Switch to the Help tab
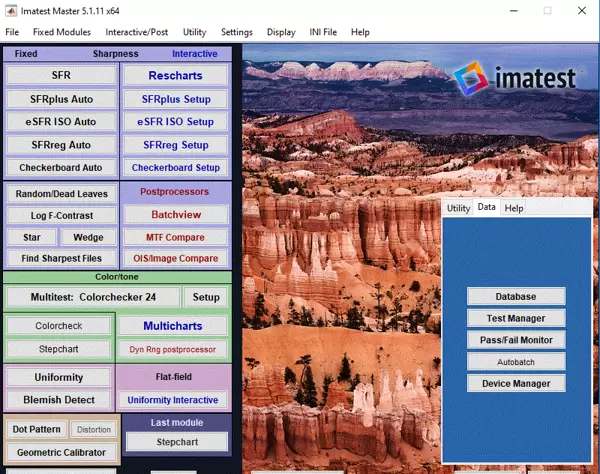 pos(513,208)
